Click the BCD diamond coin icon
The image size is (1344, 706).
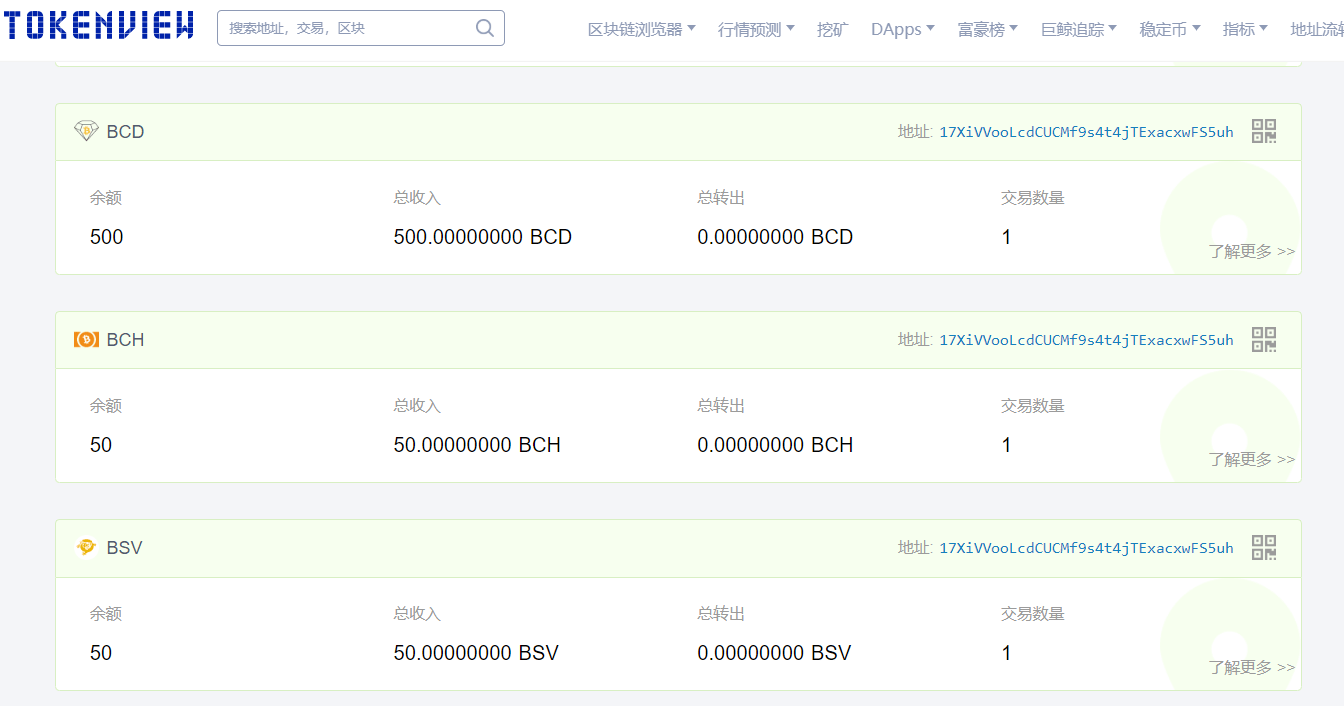(x=86, y=131)
